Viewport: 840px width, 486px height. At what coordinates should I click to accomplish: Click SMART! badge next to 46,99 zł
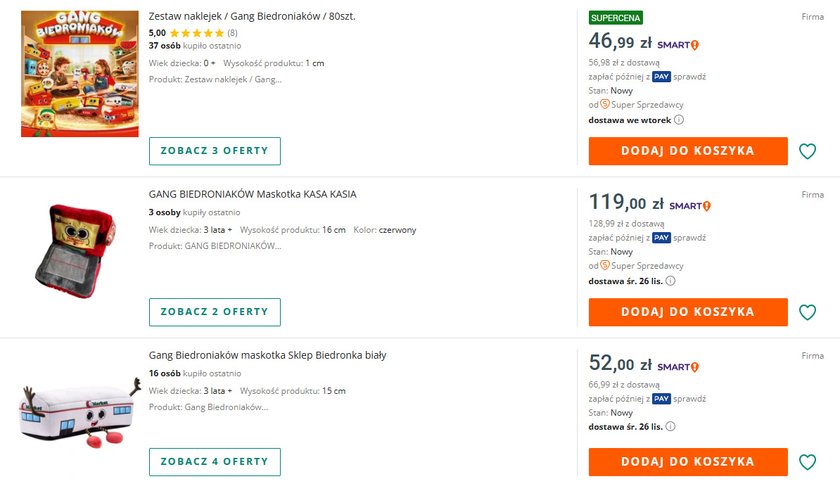tap(678, 45)
